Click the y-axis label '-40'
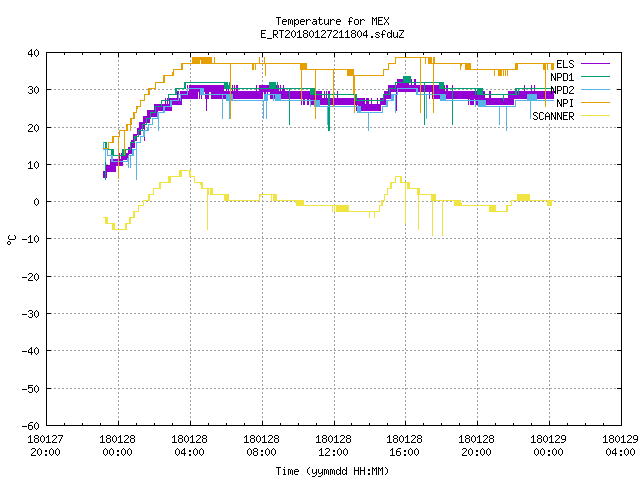The width and height of the screenshot is (640, 480). 31,351
